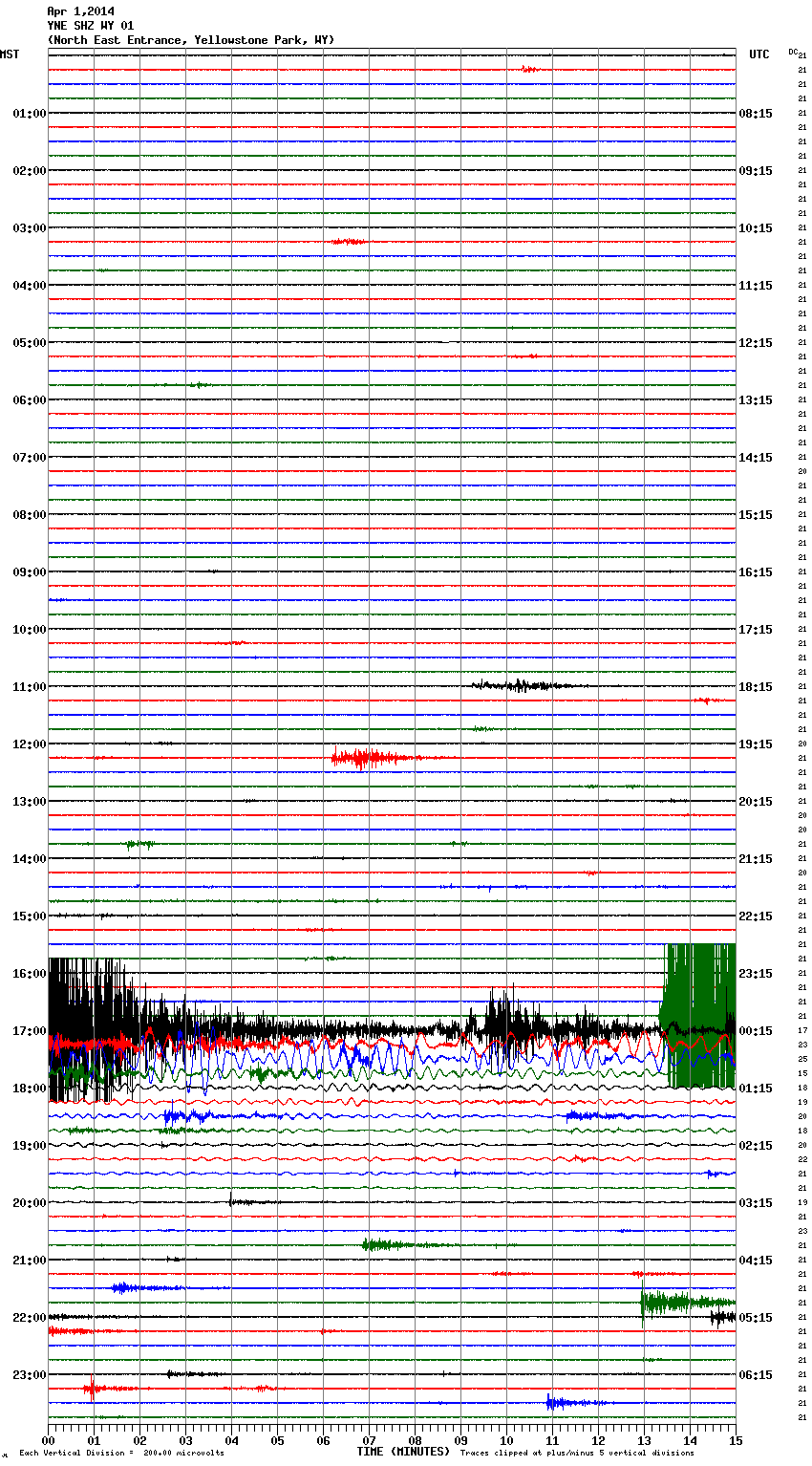Select the 02:00 MST time label
The image size is (812, 1466).
point(30,171)
